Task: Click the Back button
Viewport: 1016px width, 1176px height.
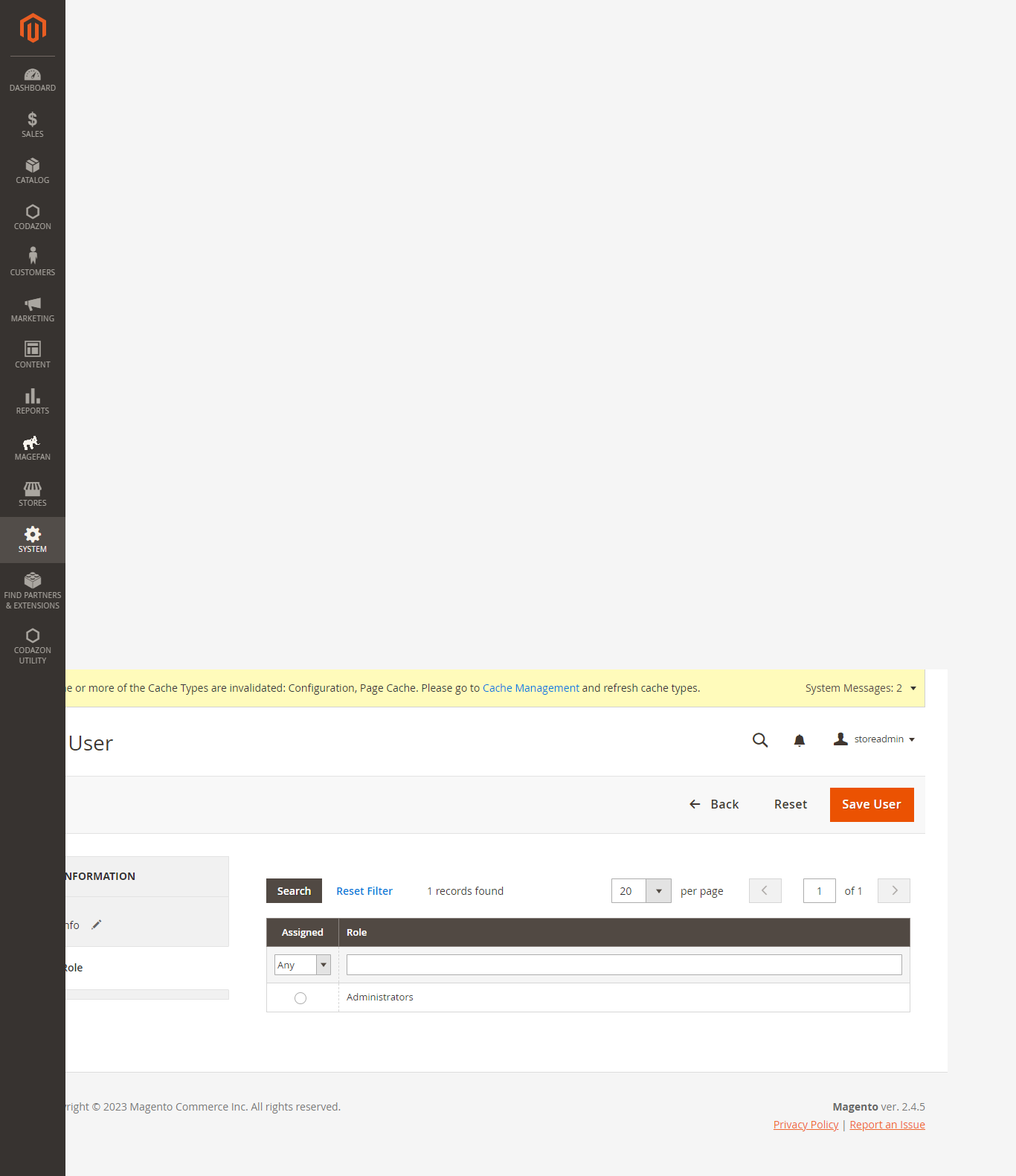Action: (714, 804)
